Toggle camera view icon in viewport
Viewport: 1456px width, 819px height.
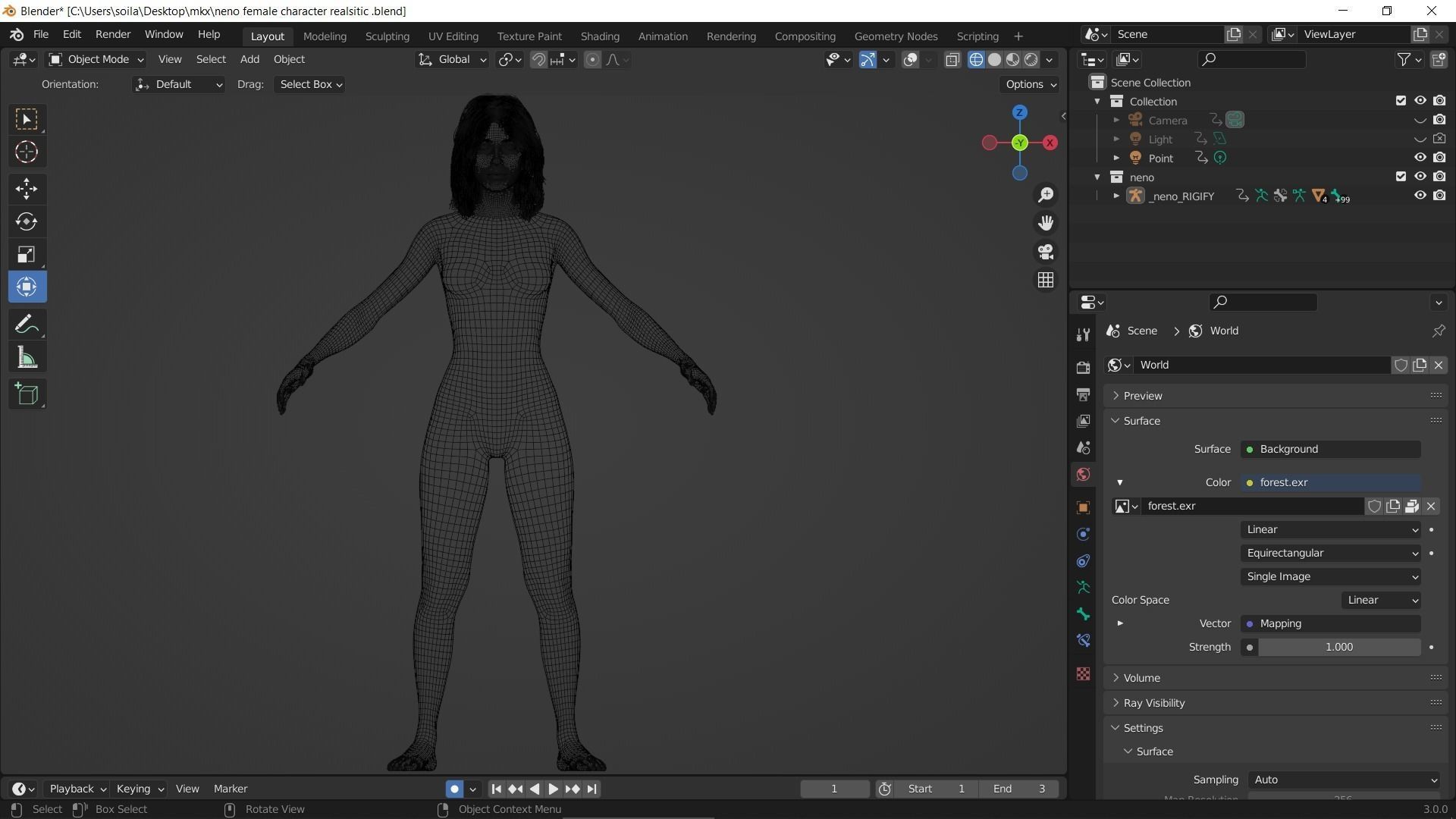(x=1046, y=252)
